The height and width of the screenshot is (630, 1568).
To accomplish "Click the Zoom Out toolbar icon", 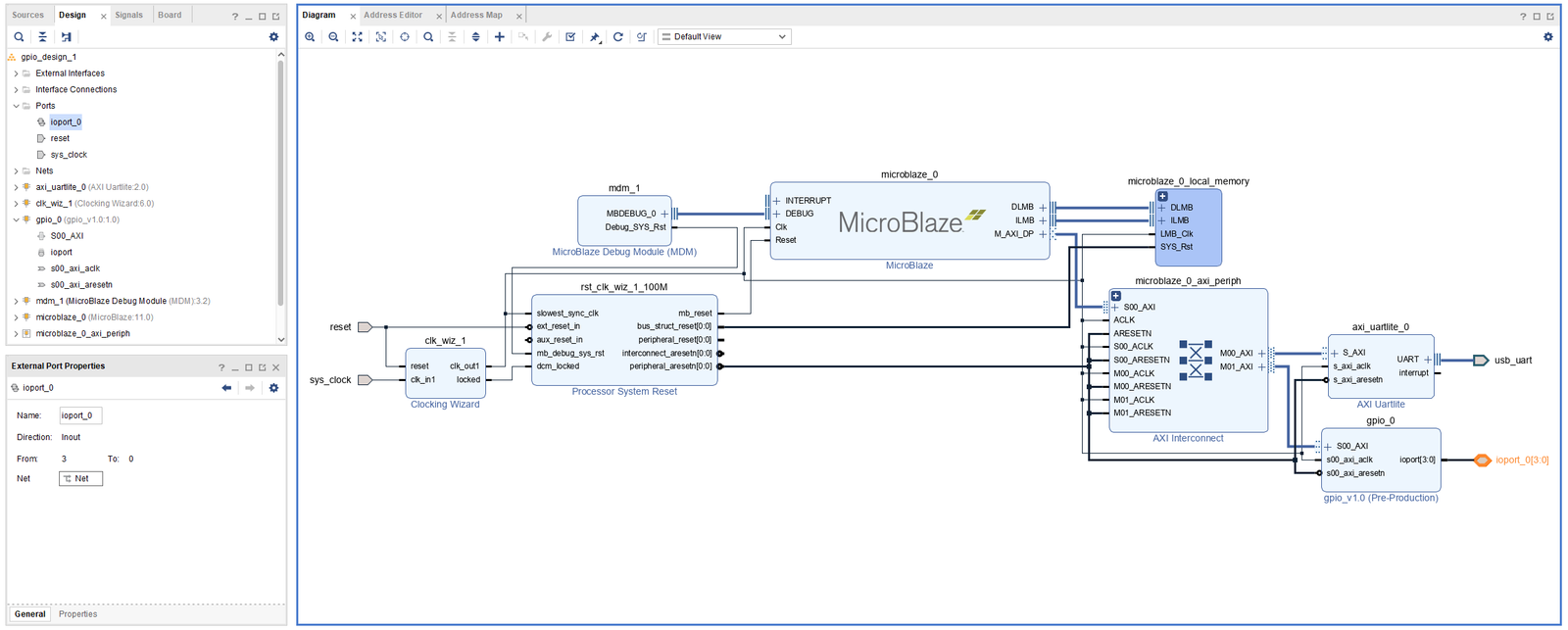I will pos(333,37).
